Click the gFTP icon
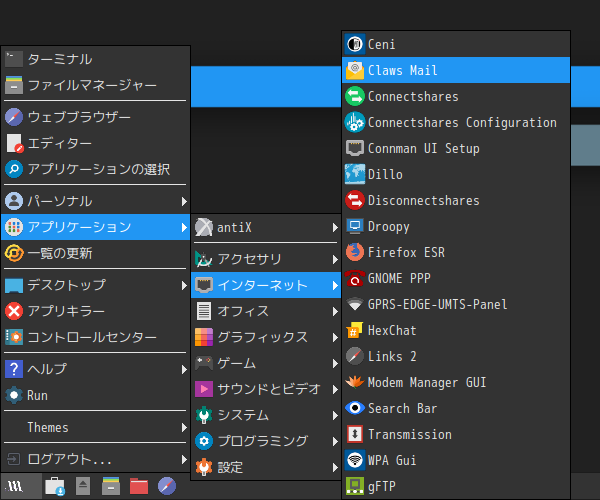 click(355, 487)
